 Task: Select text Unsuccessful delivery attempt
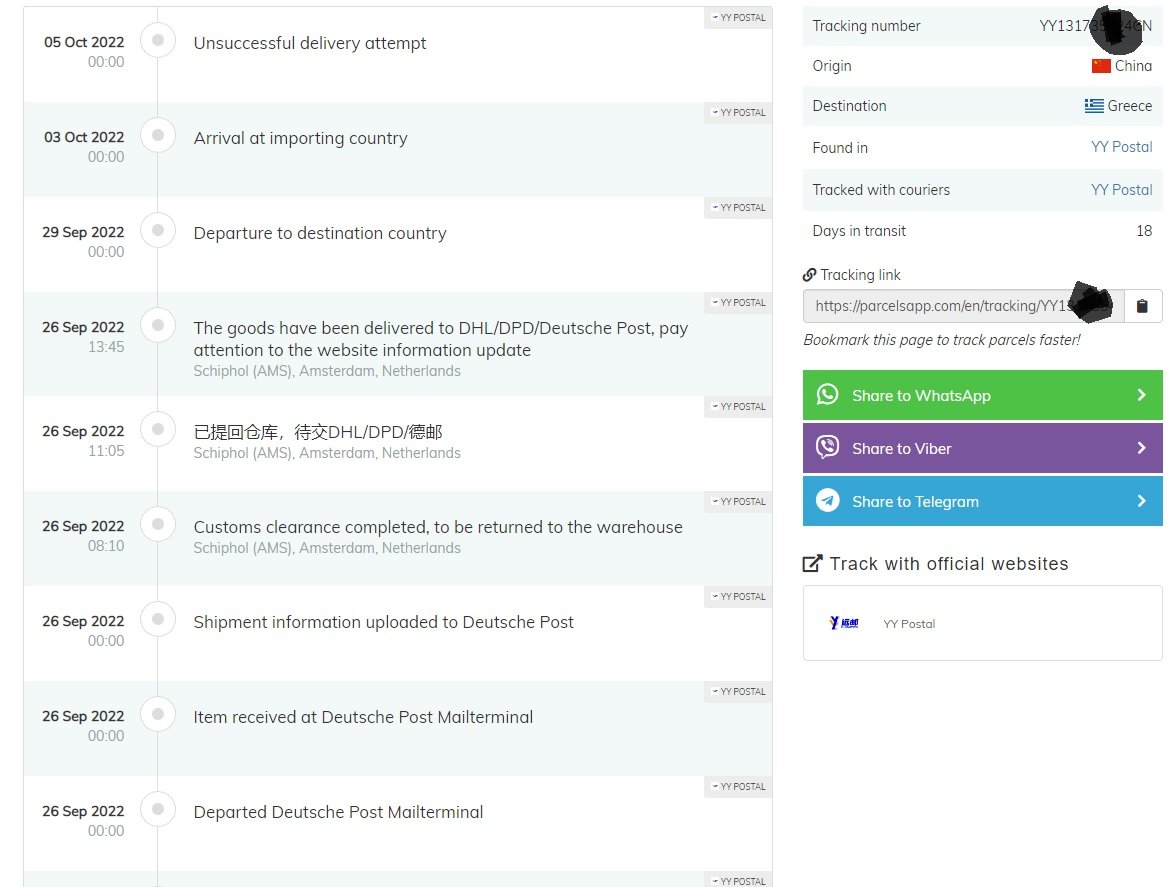[x=309, y=43]
